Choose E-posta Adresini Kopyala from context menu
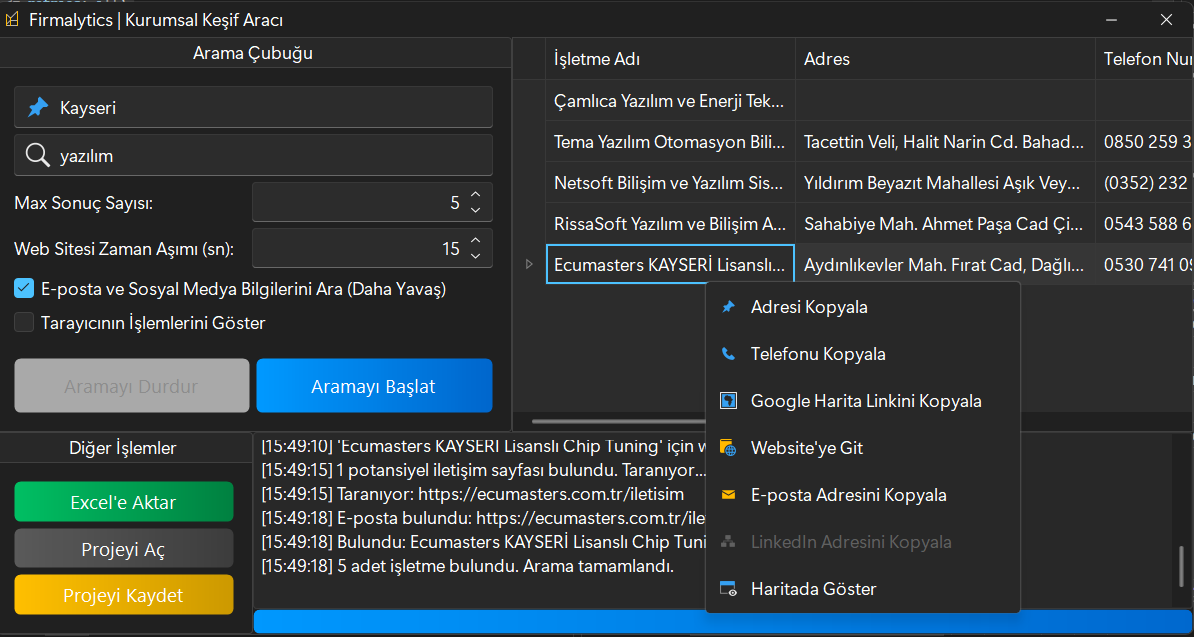Viewport: 1194px width, 637px height. pos(848,495)
